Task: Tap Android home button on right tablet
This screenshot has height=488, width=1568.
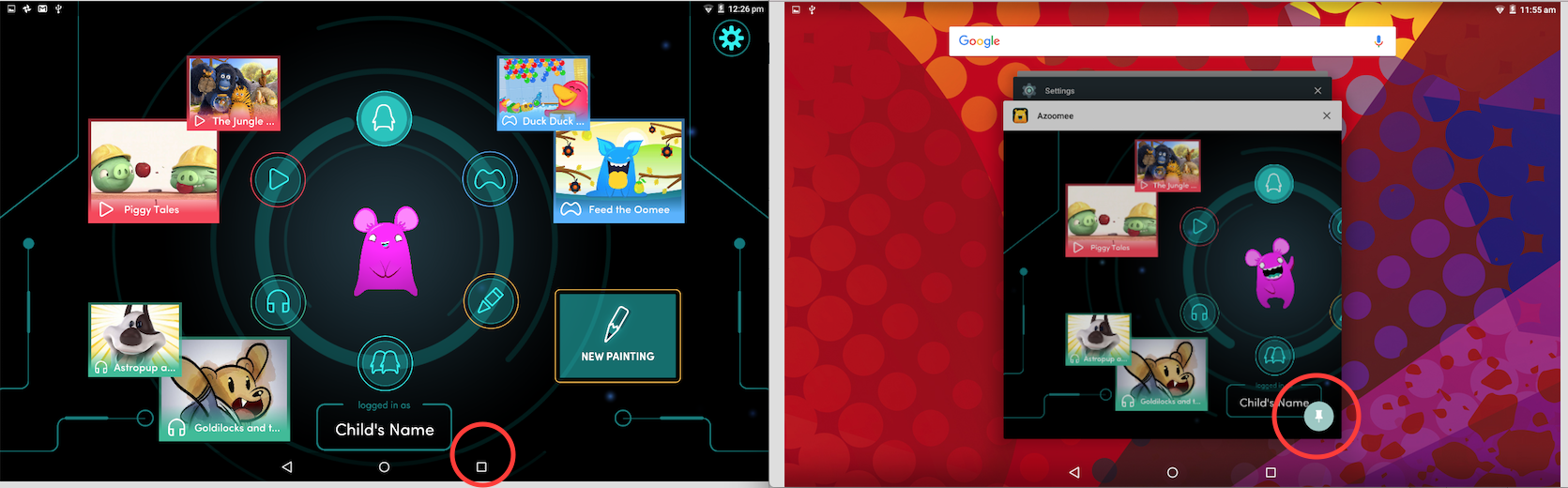Action: point(1172,472)
